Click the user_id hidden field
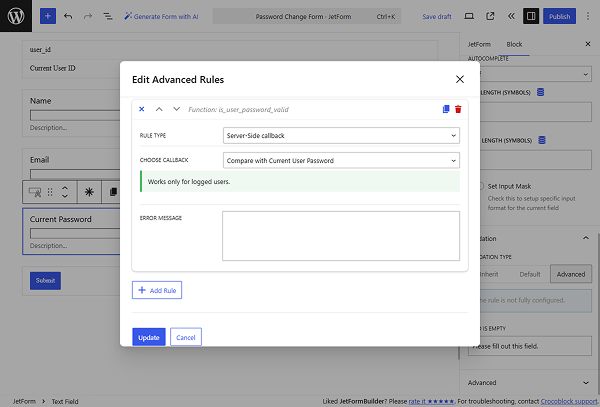600x407 pixels. (40, 50)
